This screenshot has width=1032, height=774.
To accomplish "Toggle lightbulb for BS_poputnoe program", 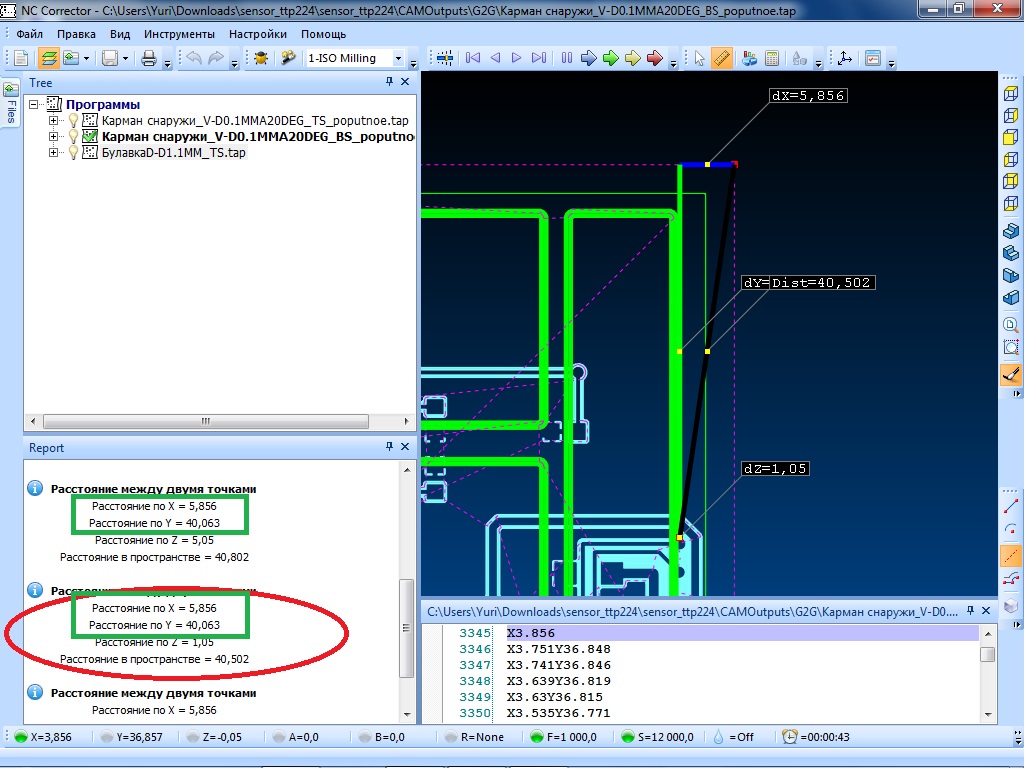I will click(x=74, y=138).
